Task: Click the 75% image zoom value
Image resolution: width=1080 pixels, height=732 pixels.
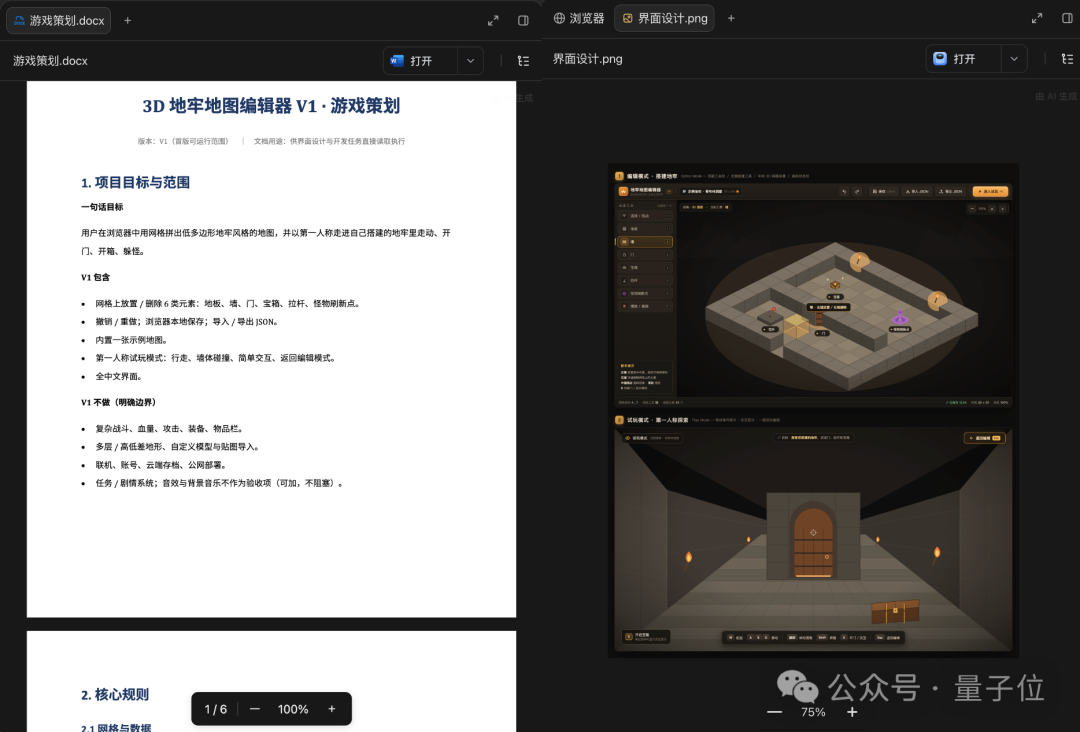Action: (813, 712)
